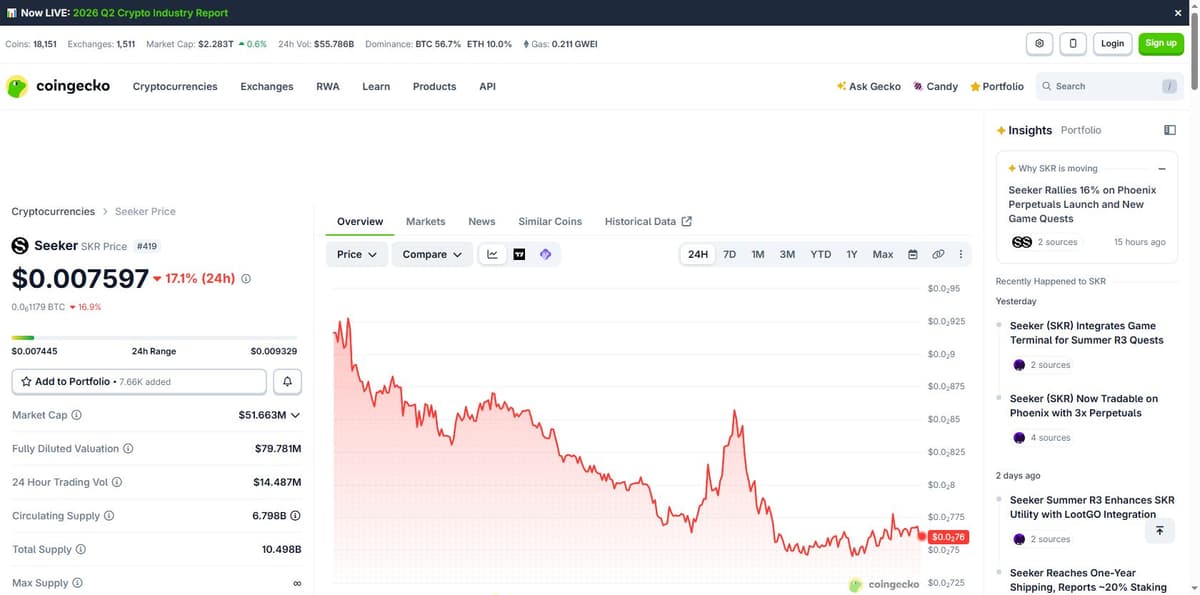This screenshot has height=595, width=1200.
Task: Click the Login button
Action: pyautogui.click(x=1112, y=43)
